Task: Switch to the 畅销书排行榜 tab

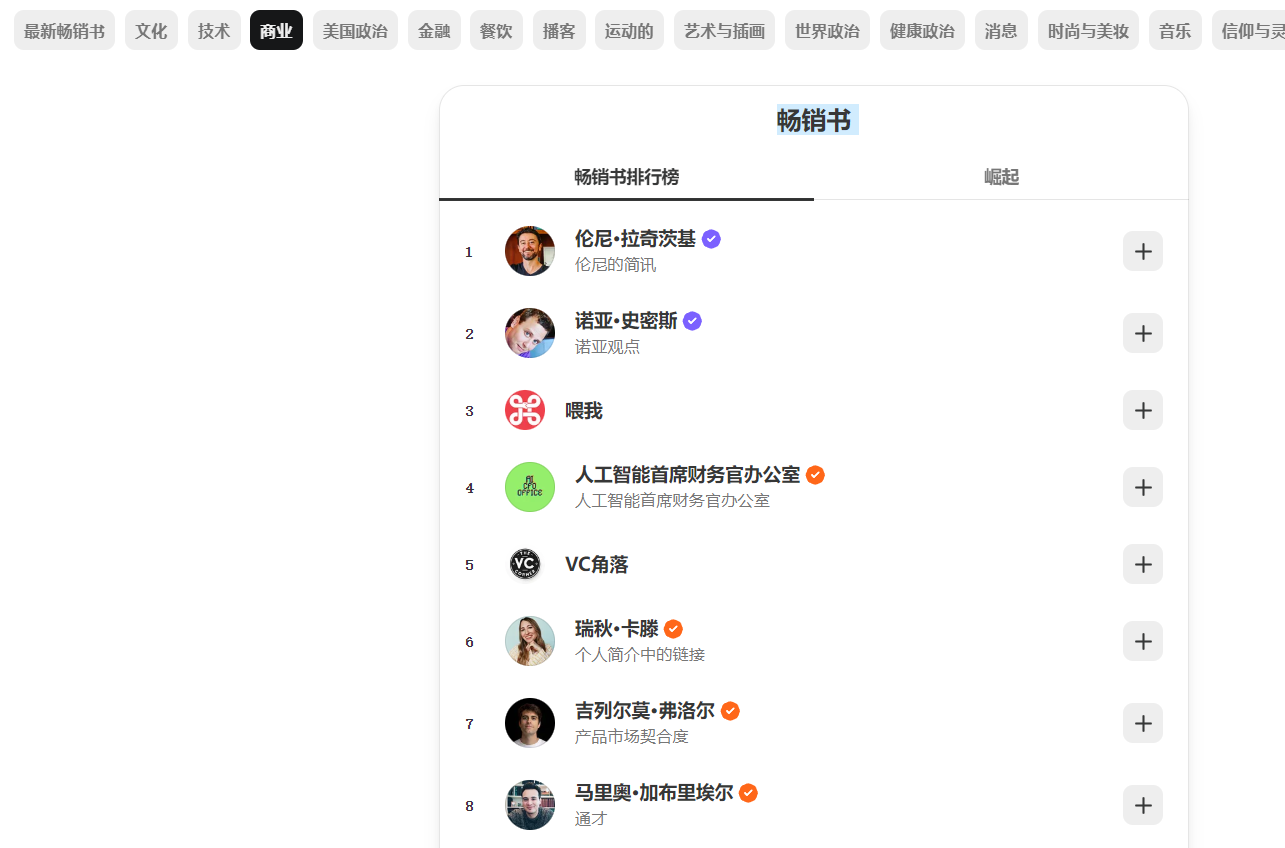Action: [626, 177]
